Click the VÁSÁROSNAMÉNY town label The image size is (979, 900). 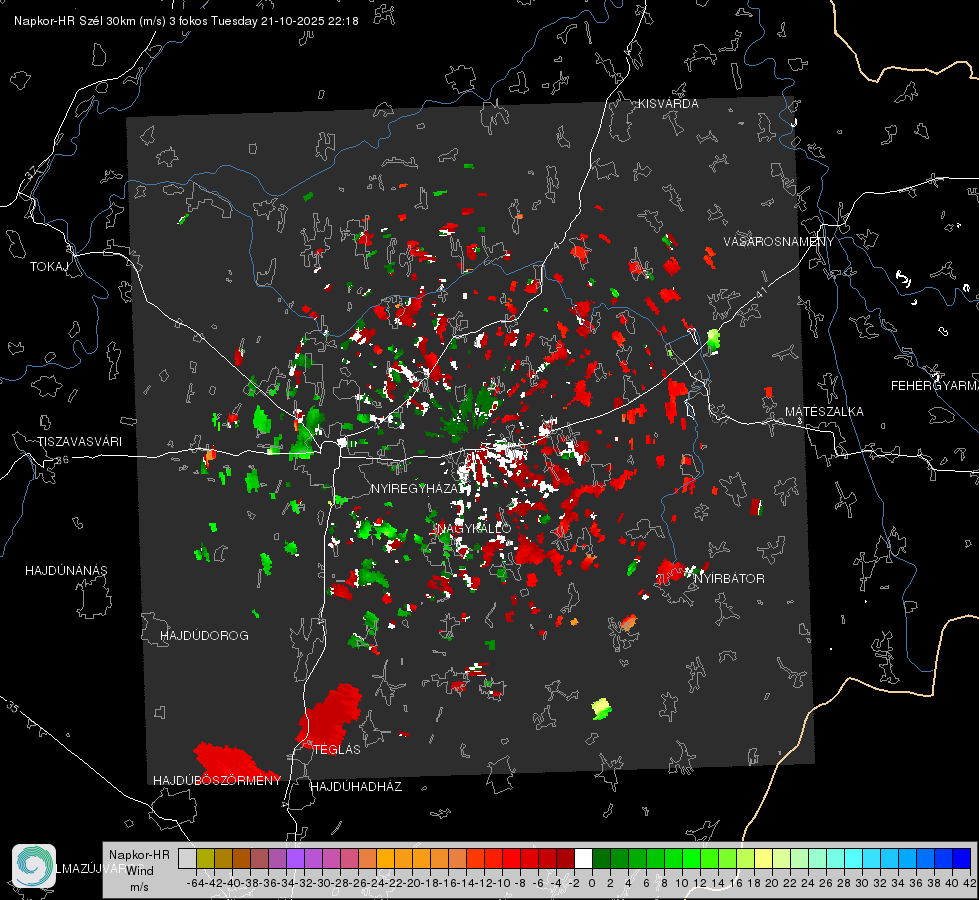pyautogui.click(x=779, y=242)
